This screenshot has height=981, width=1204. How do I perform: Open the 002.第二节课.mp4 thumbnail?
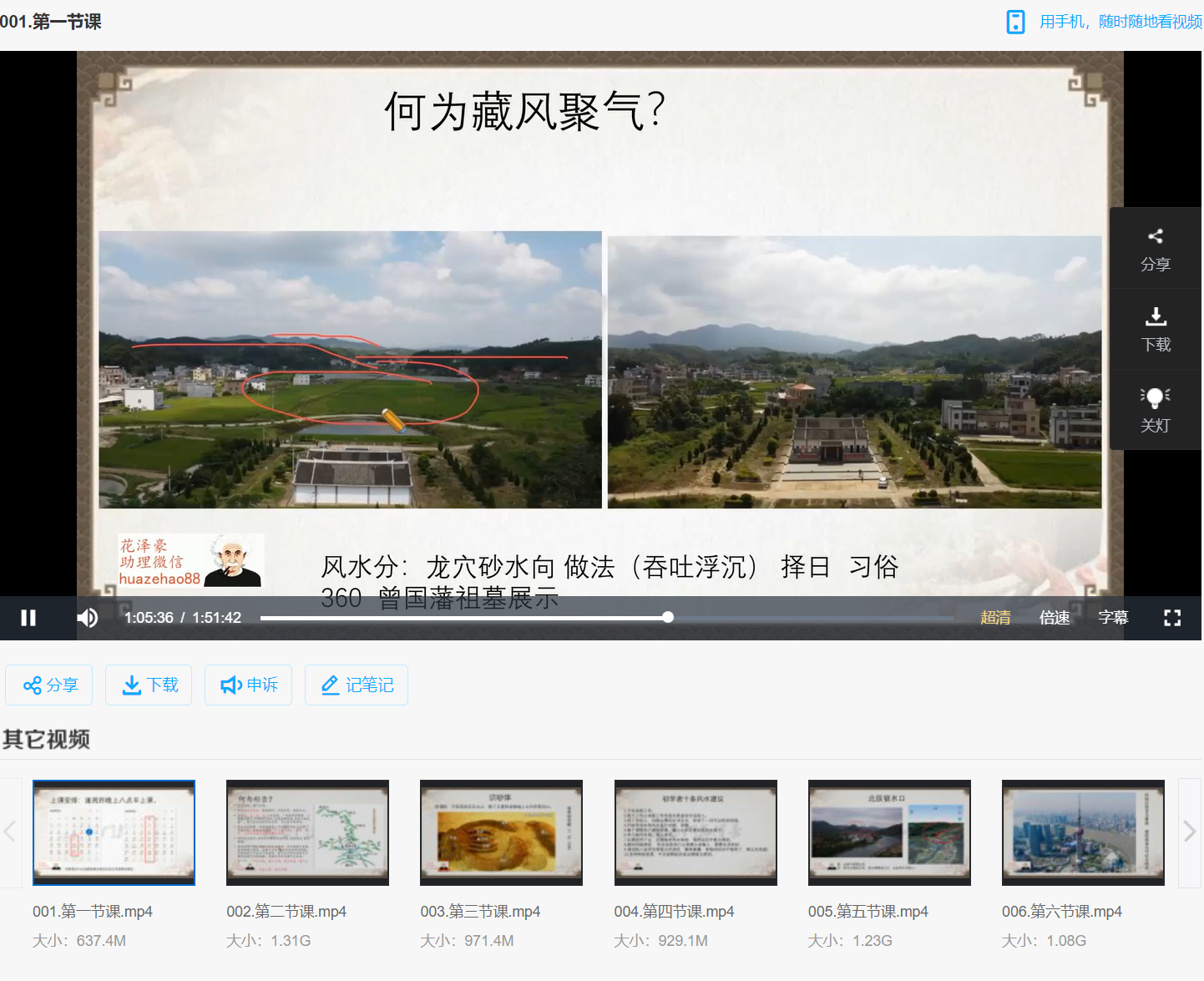click(307, 832)
